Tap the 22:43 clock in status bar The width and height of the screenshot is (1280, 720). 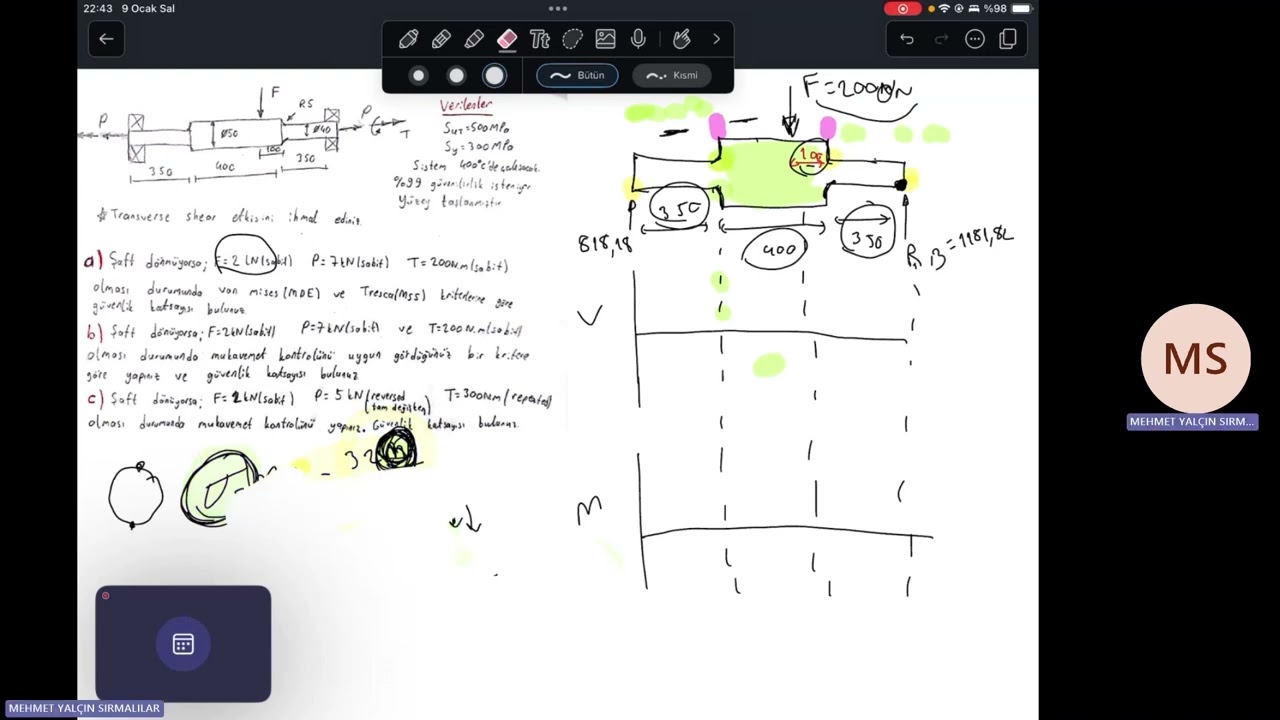click(x=98, y=8)
